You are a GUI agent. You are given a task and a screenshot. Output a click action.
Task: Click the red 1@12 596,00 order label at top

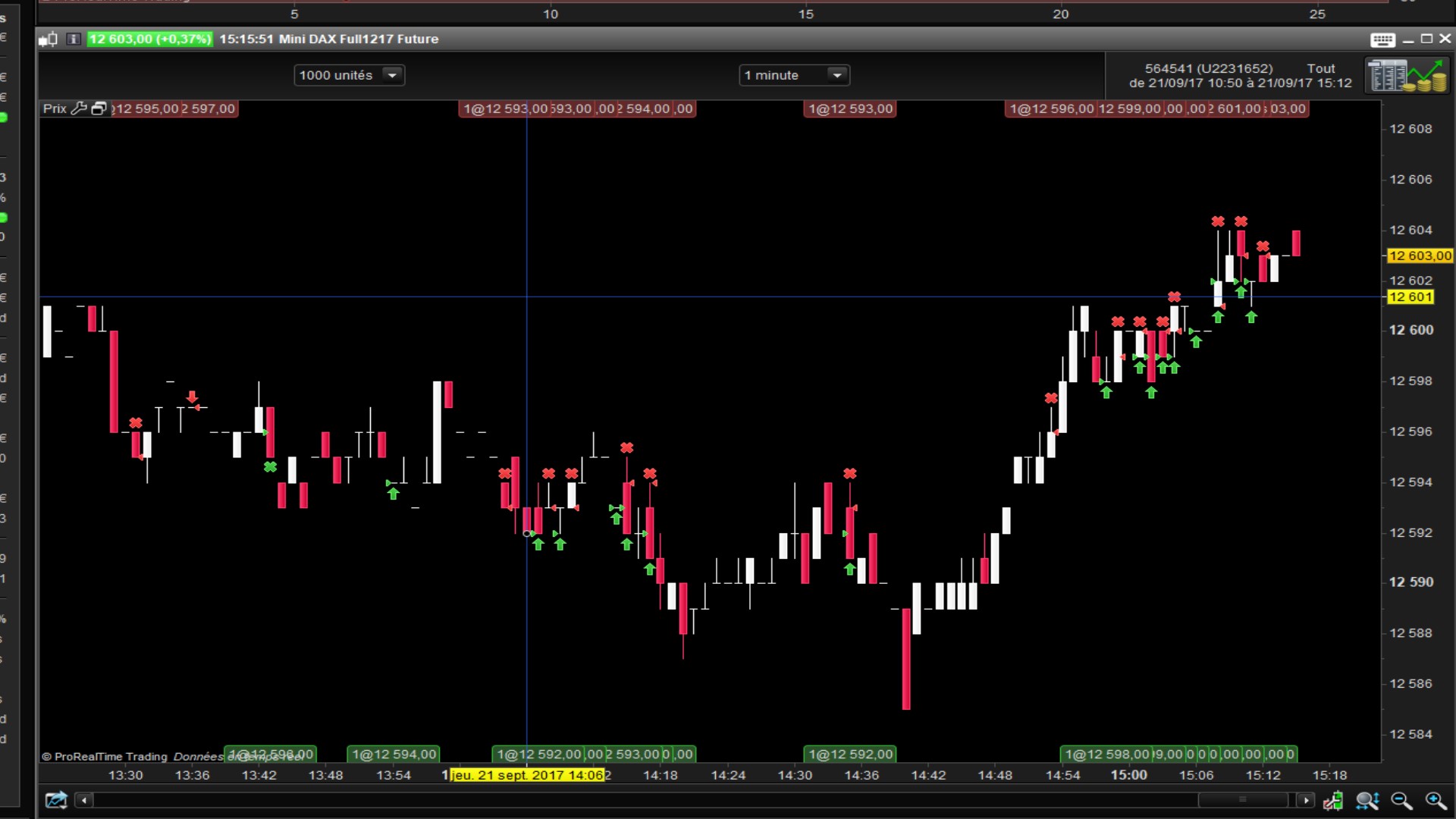[1051, 109]
